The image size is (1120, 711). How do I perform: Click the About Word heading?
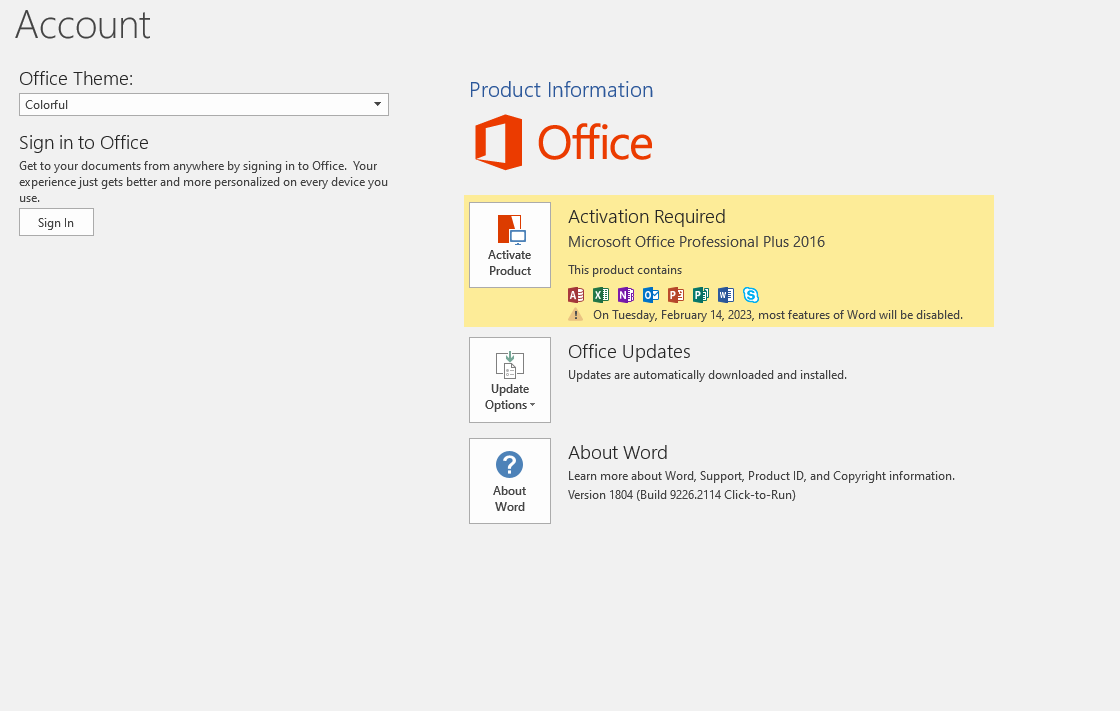coord(618,452)
